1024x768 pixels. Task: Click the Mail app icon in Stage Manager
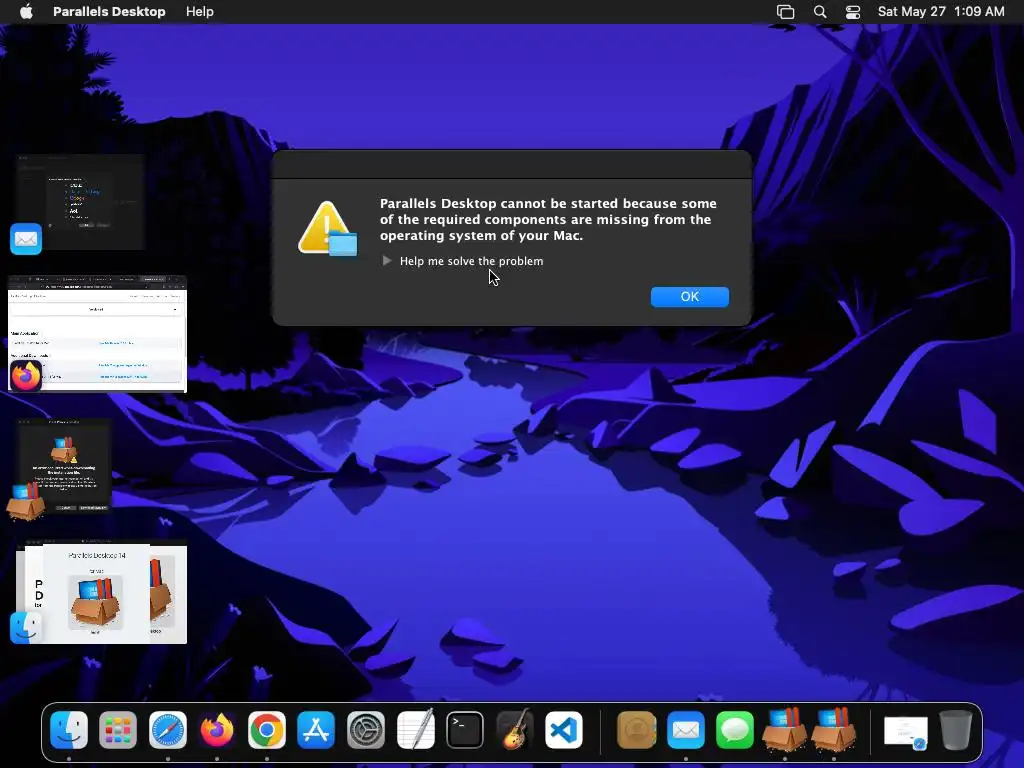pos(26,239)
